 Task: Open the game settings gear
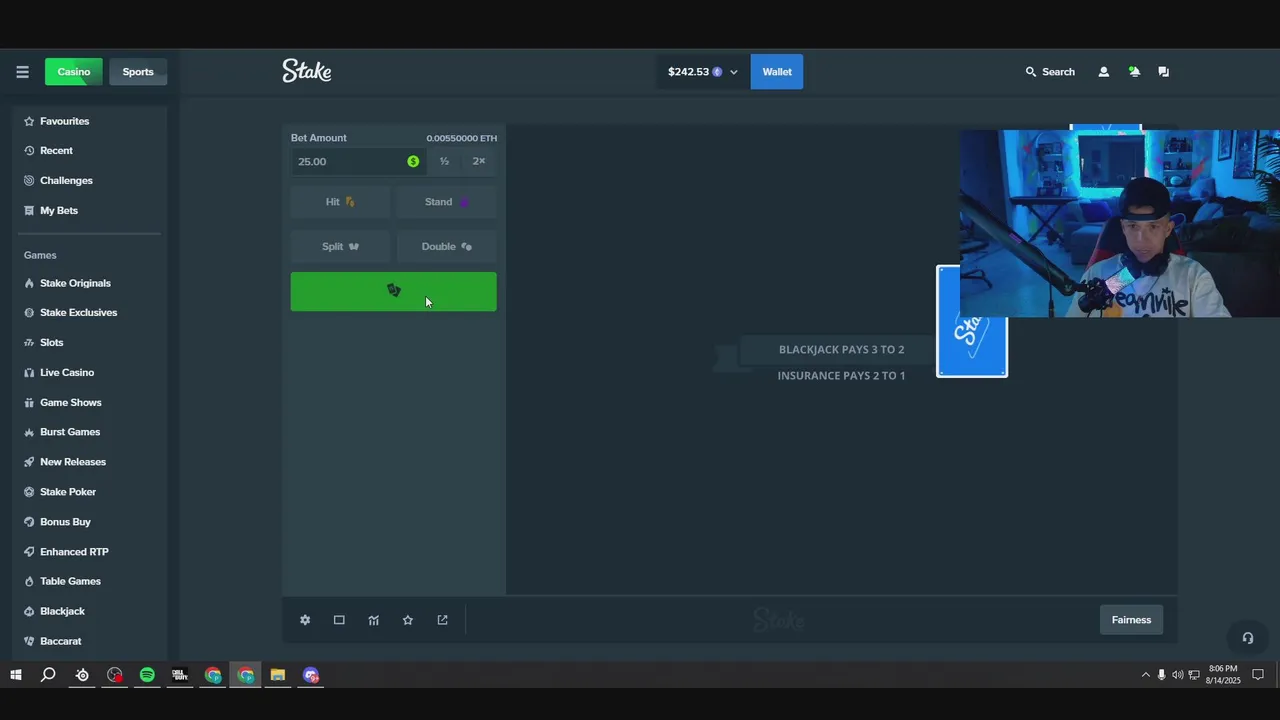tap(305, 620)
